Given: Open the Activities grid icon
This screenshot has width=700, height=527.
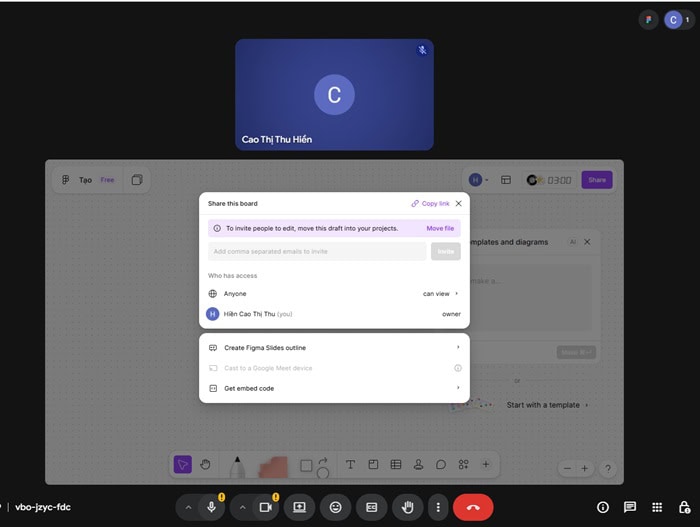Looking at the screenshot, I should pos(657,507).
